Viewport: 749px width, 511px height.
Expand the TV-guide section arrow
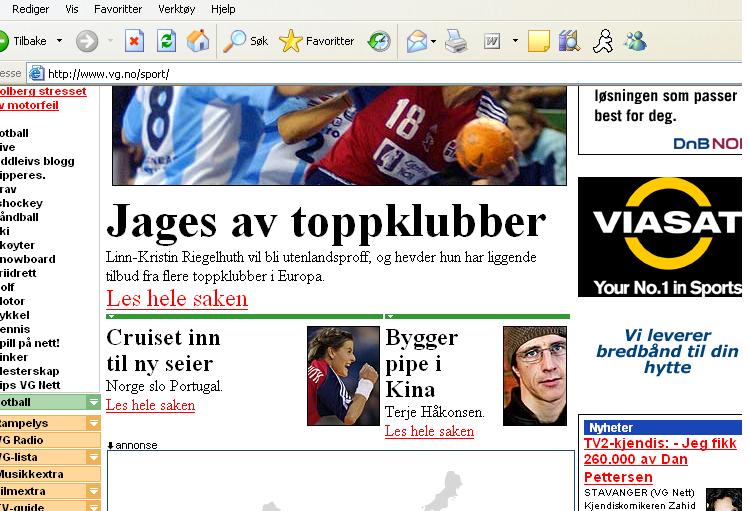pos(94,507)
